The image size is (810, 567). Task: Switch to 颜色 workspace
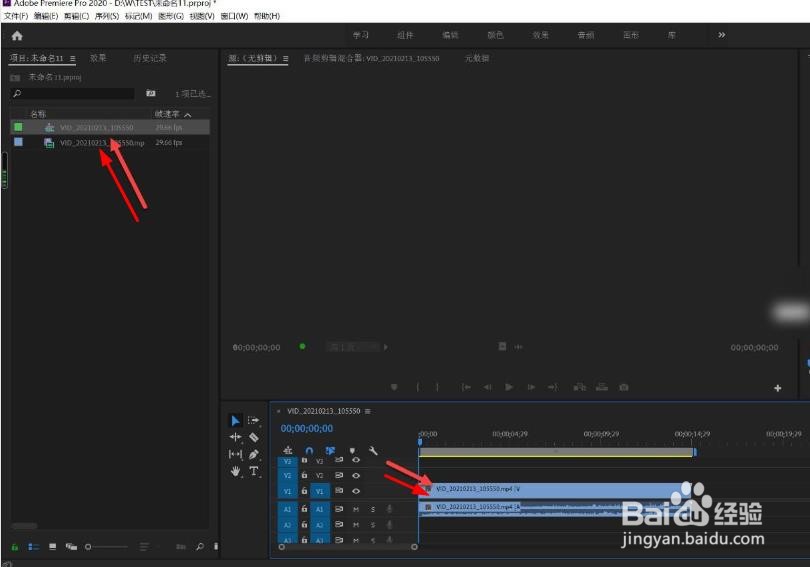click(x=495, y=35)
